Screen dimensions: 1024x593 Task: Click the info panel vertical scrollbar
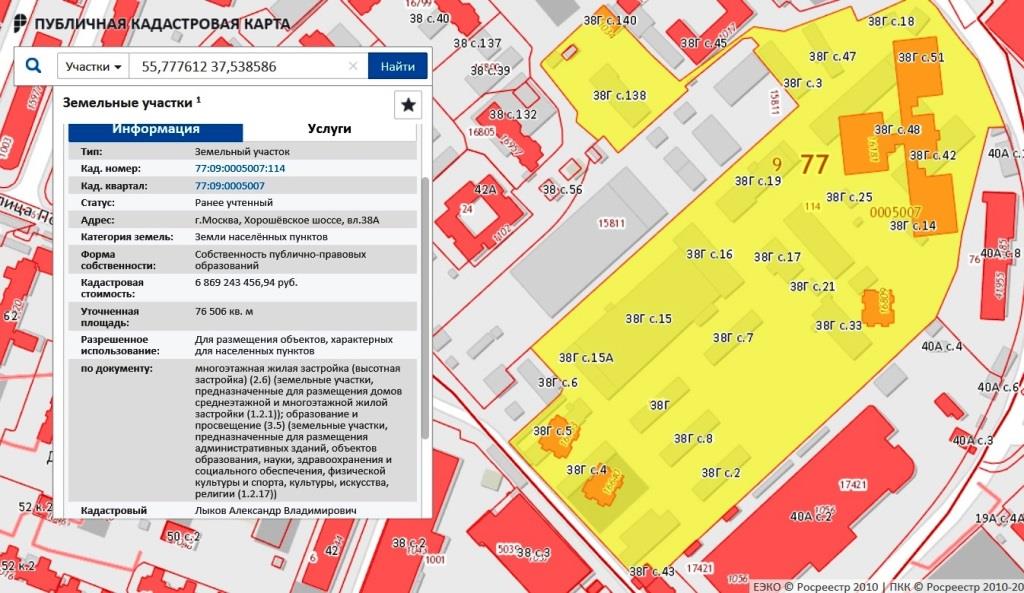(425, 300)
